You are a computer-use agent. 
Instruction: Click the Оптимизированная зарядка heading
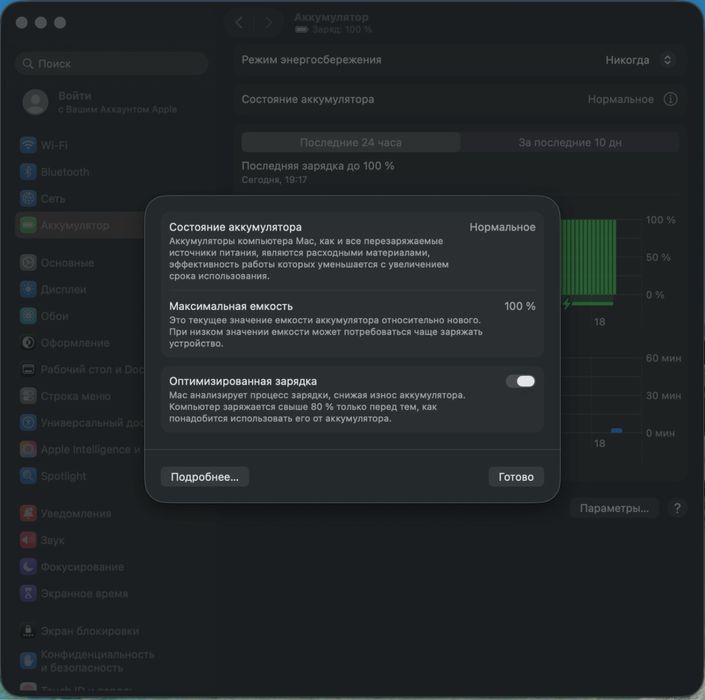(x=243, y=381)
